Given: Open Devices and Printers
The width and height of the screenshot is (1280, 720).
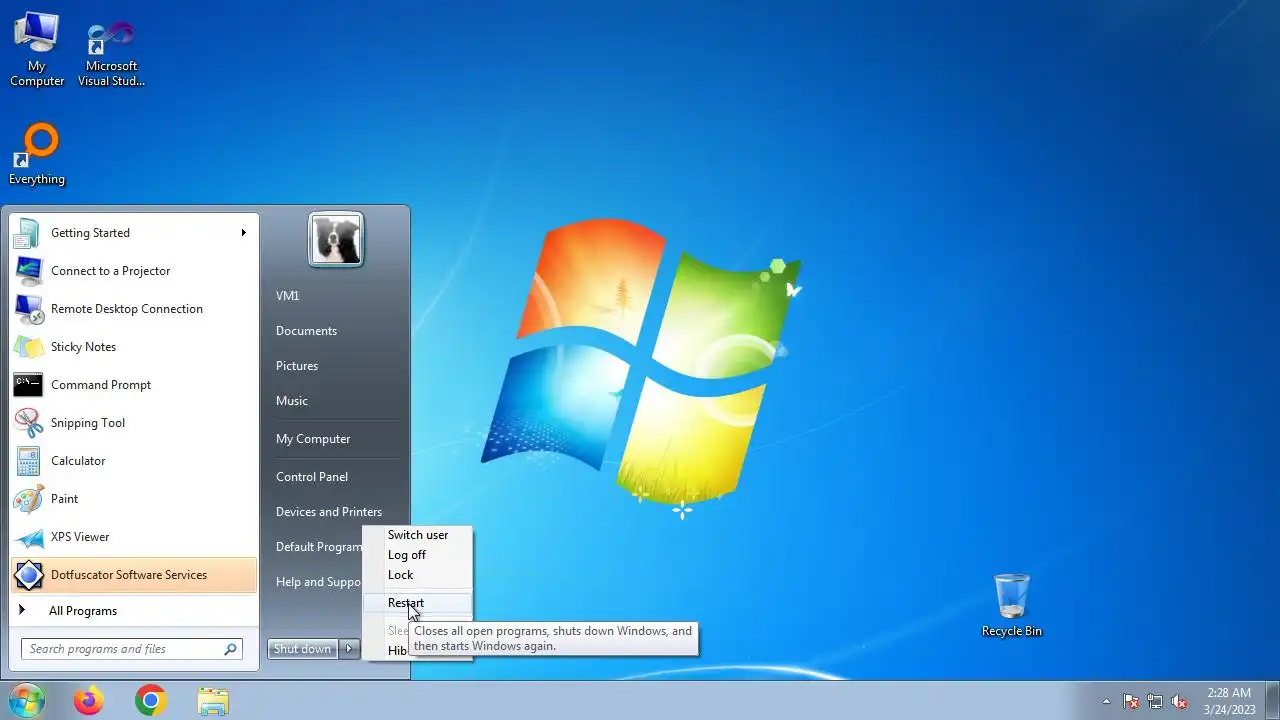Looking at the screenshot, I should coord(329,512).
